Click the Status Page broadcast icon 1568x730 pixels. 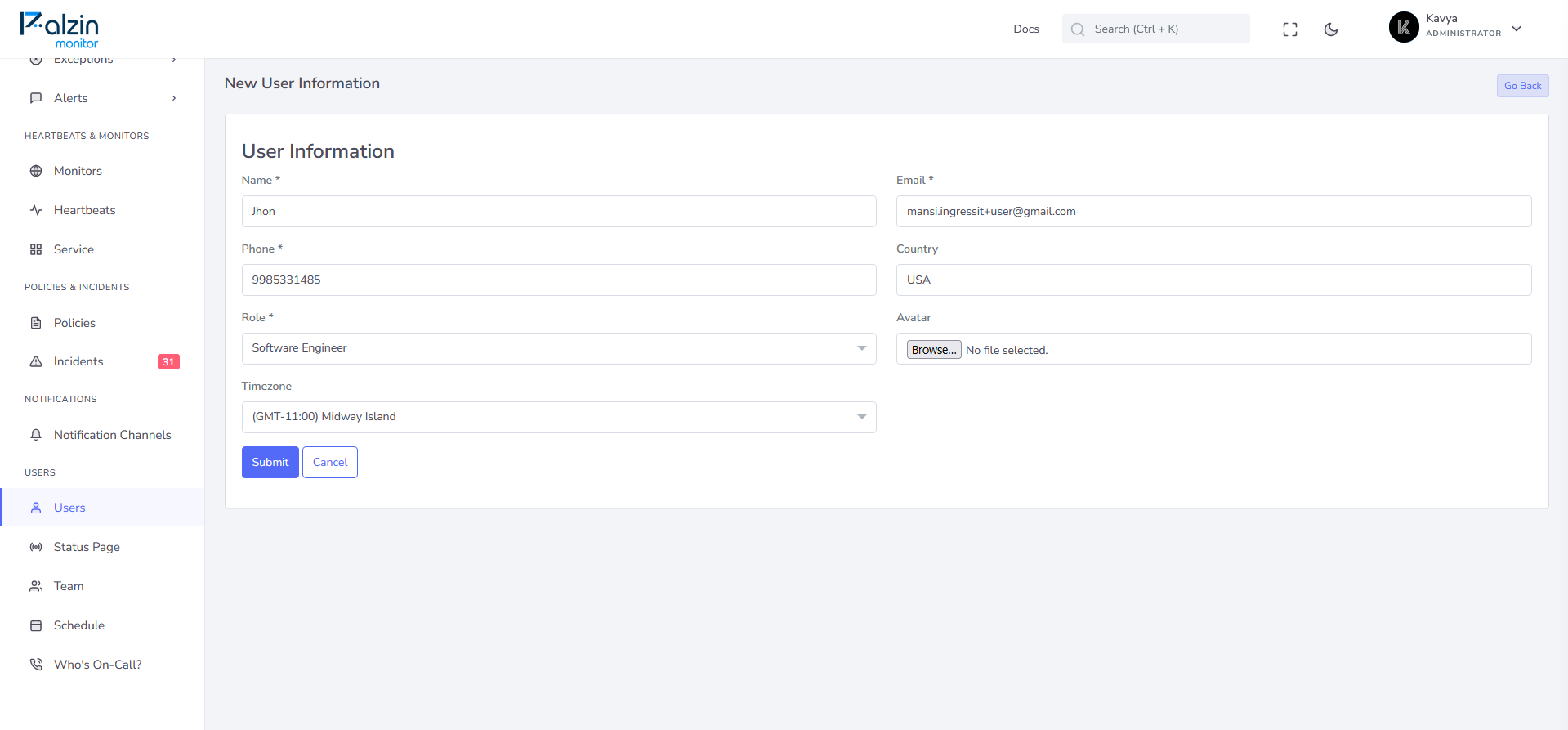[36, 547]
